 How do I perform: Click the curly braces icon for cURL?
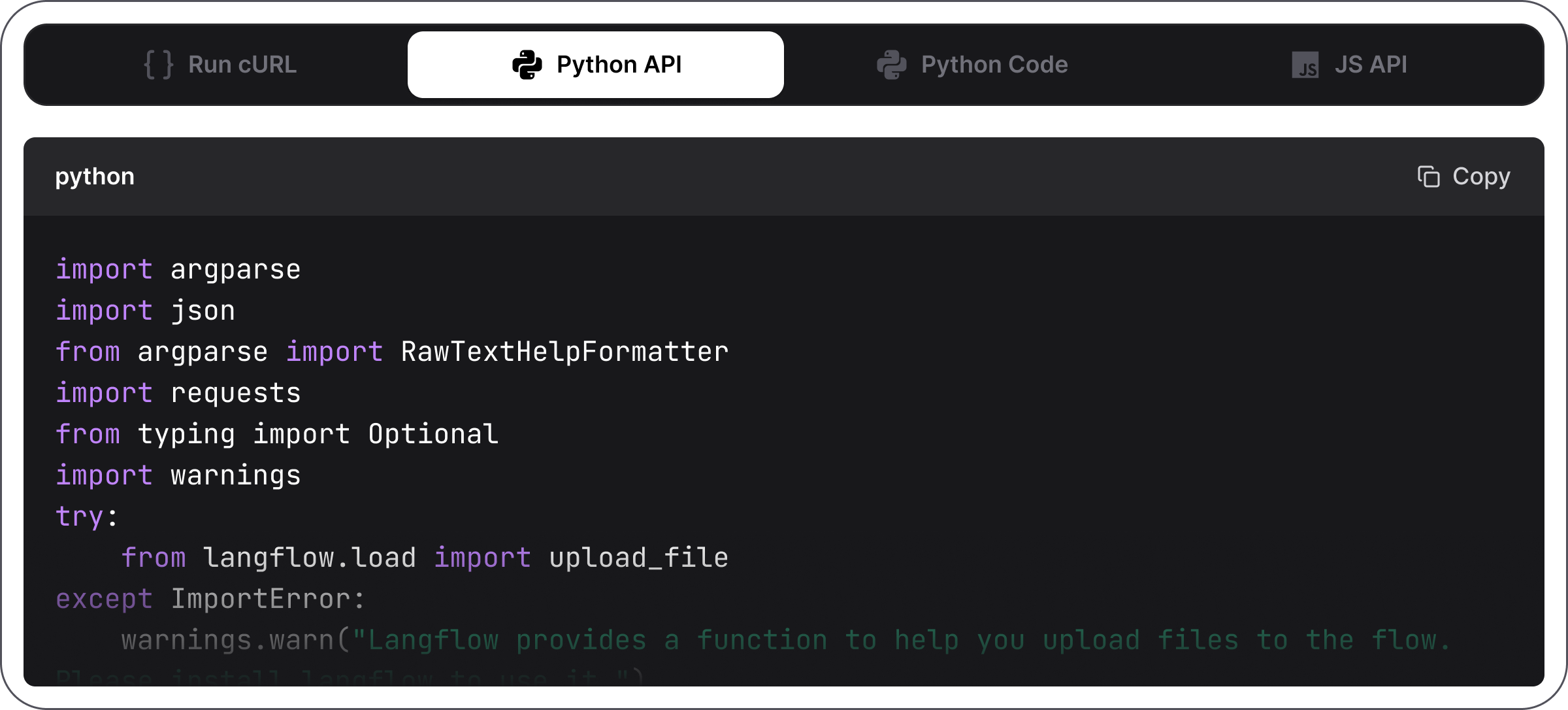(159, 65)
